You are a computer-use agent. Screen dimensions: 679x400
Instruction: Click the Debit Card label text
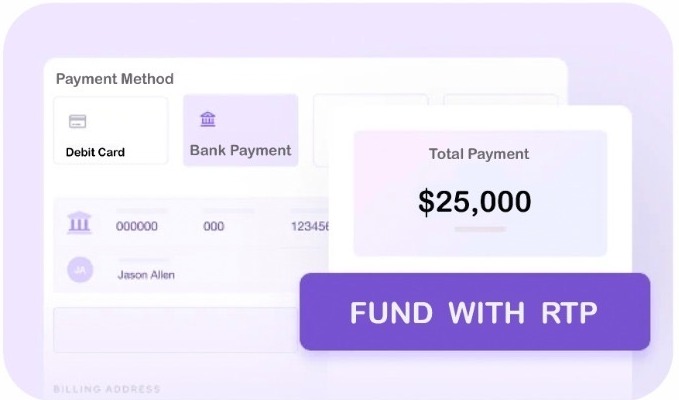[95, 153]
